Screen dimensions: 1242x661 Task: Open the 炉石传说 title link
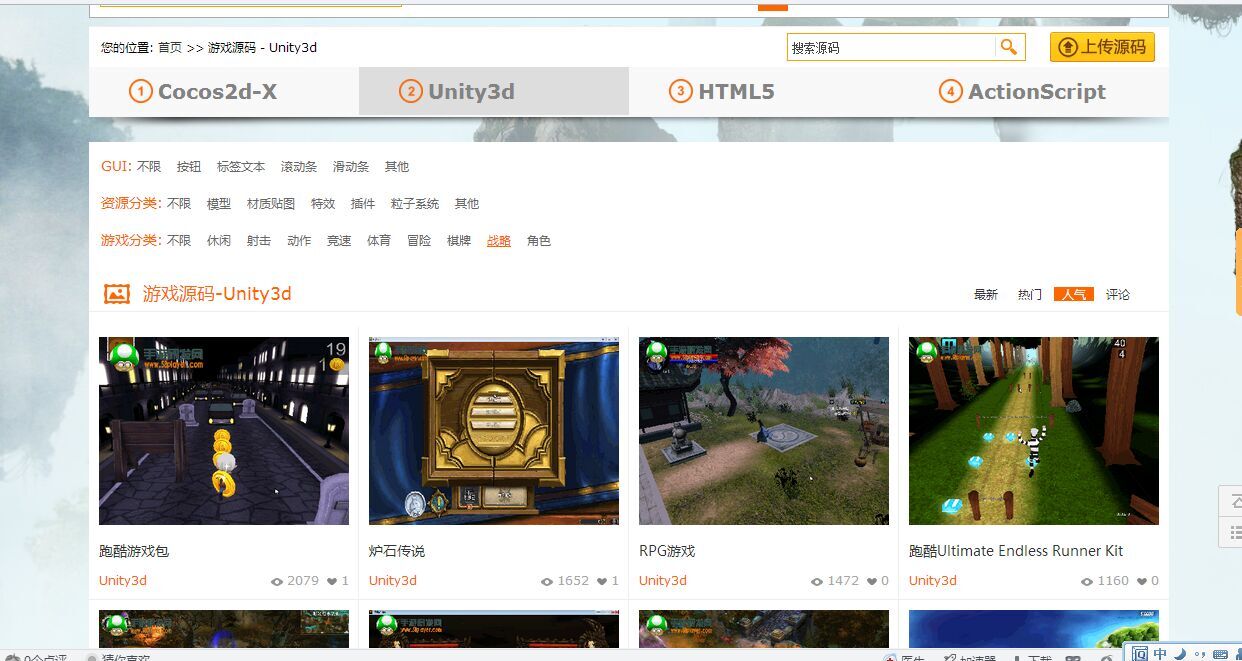point(397,551)
